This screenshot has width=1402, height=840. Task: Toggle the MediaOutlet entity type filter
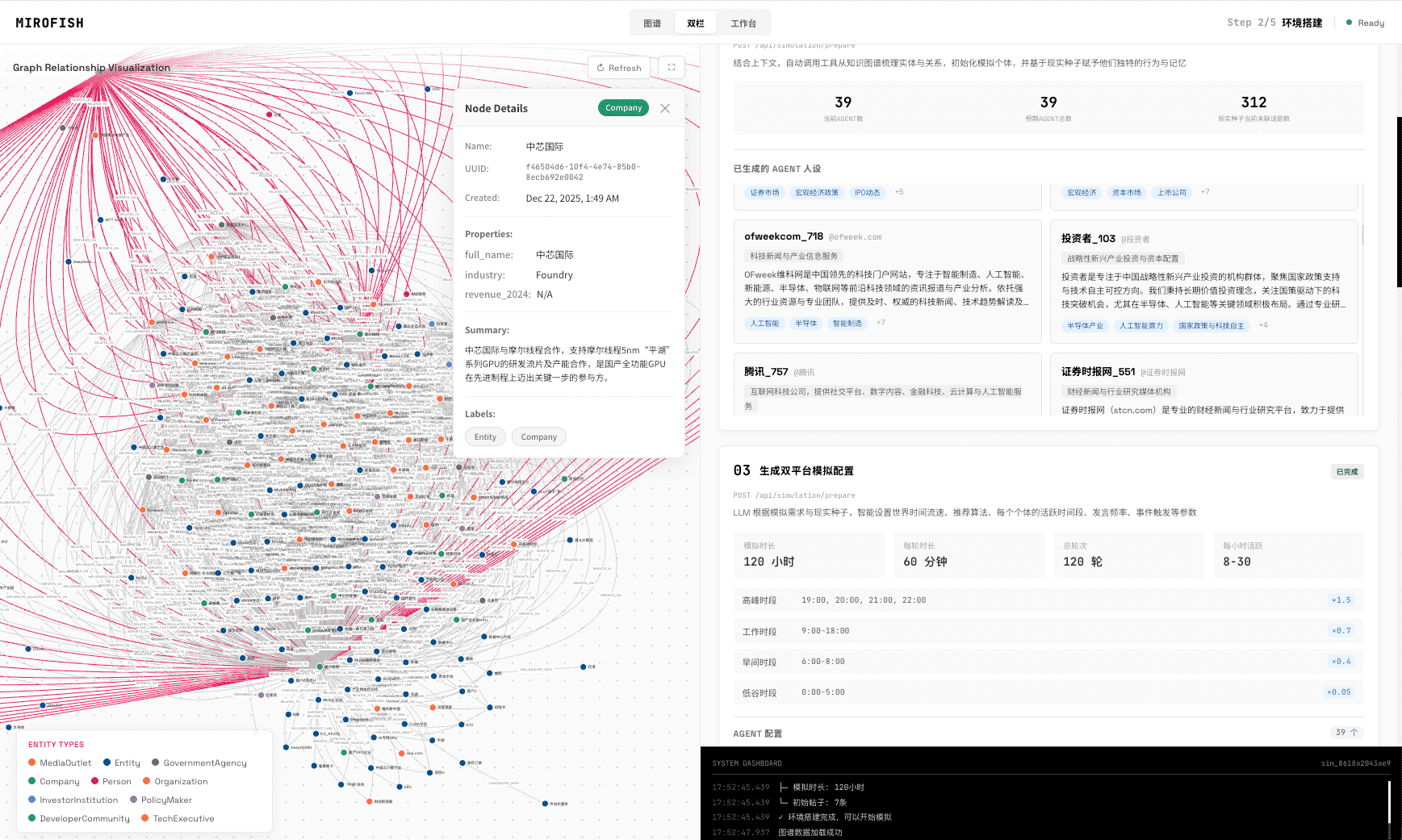pos(31,763)
